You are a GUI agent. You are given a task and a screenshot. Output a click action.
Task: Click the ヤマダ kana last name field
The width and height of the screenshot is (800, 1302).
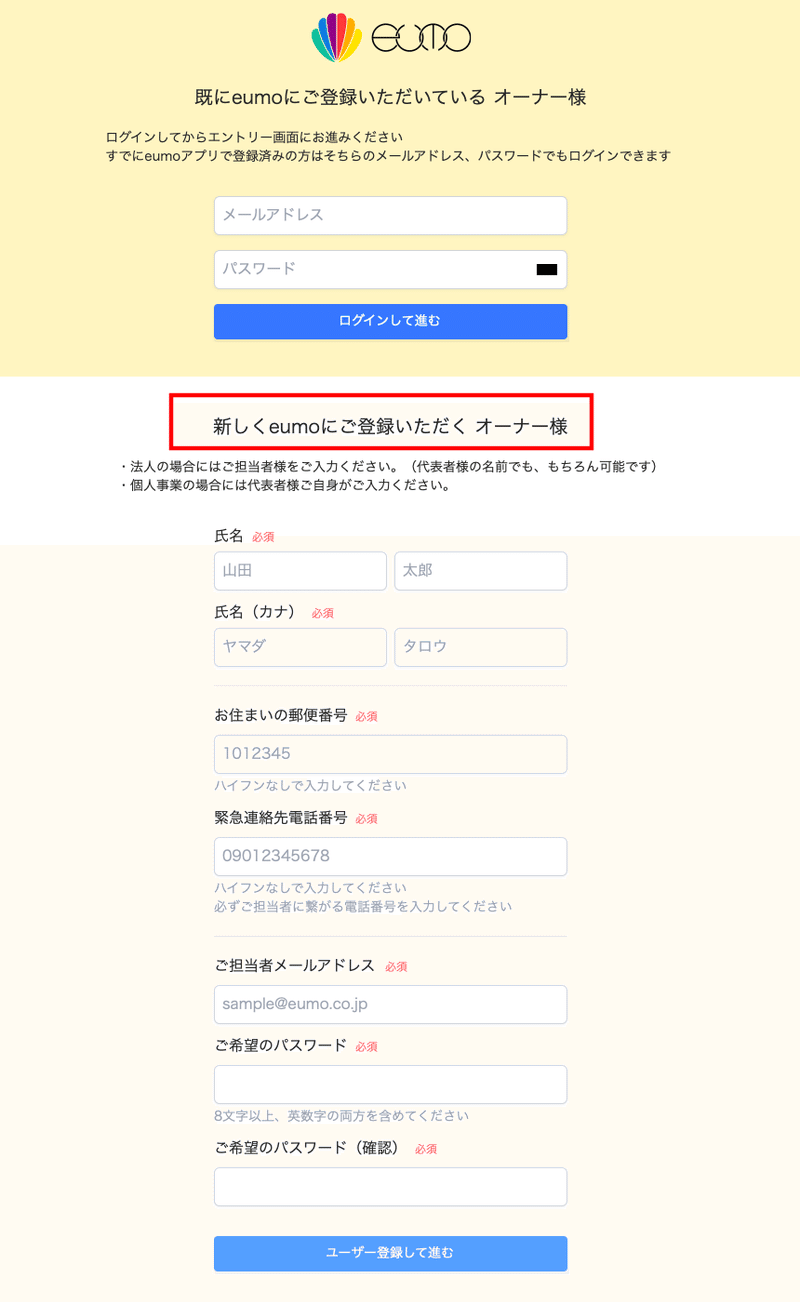pos(300,647)
